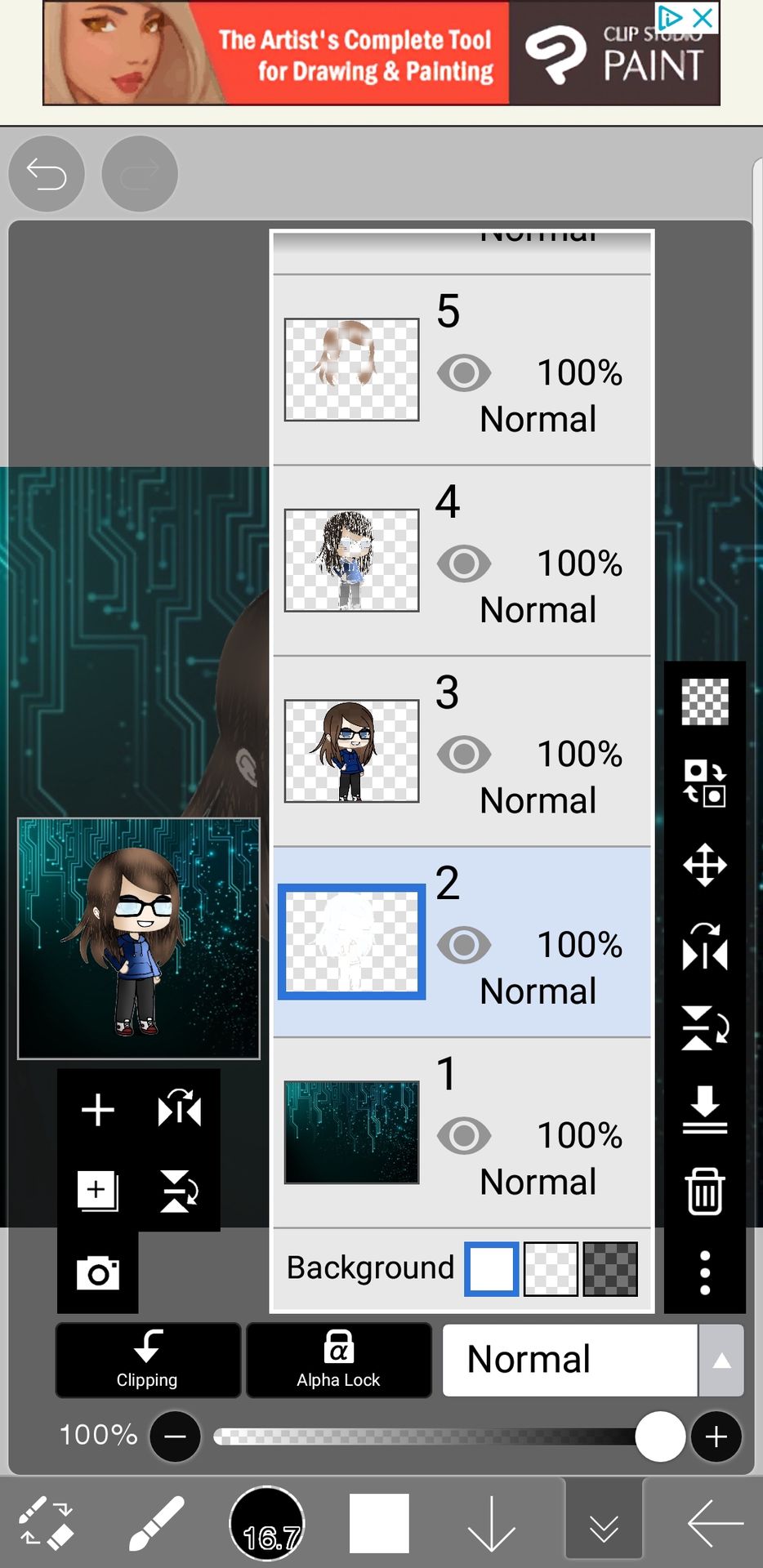Select the brush tool in bottom bar
Screen dimensions: 763x1568
(x=156, y=1523)
